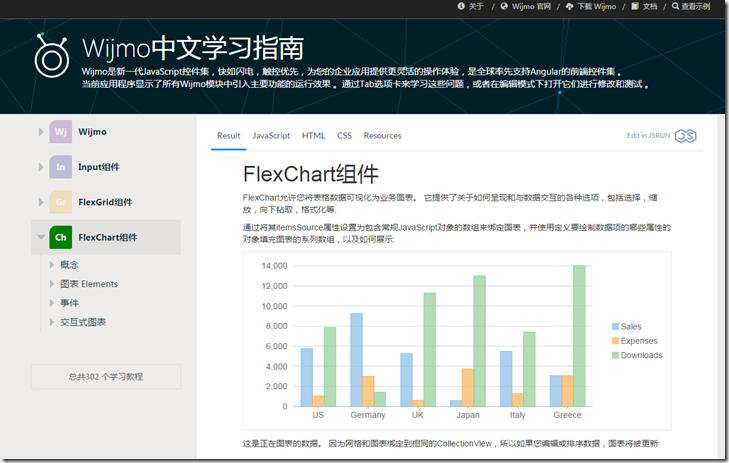Open the 关于 link in top bar

tap(476, 6)
